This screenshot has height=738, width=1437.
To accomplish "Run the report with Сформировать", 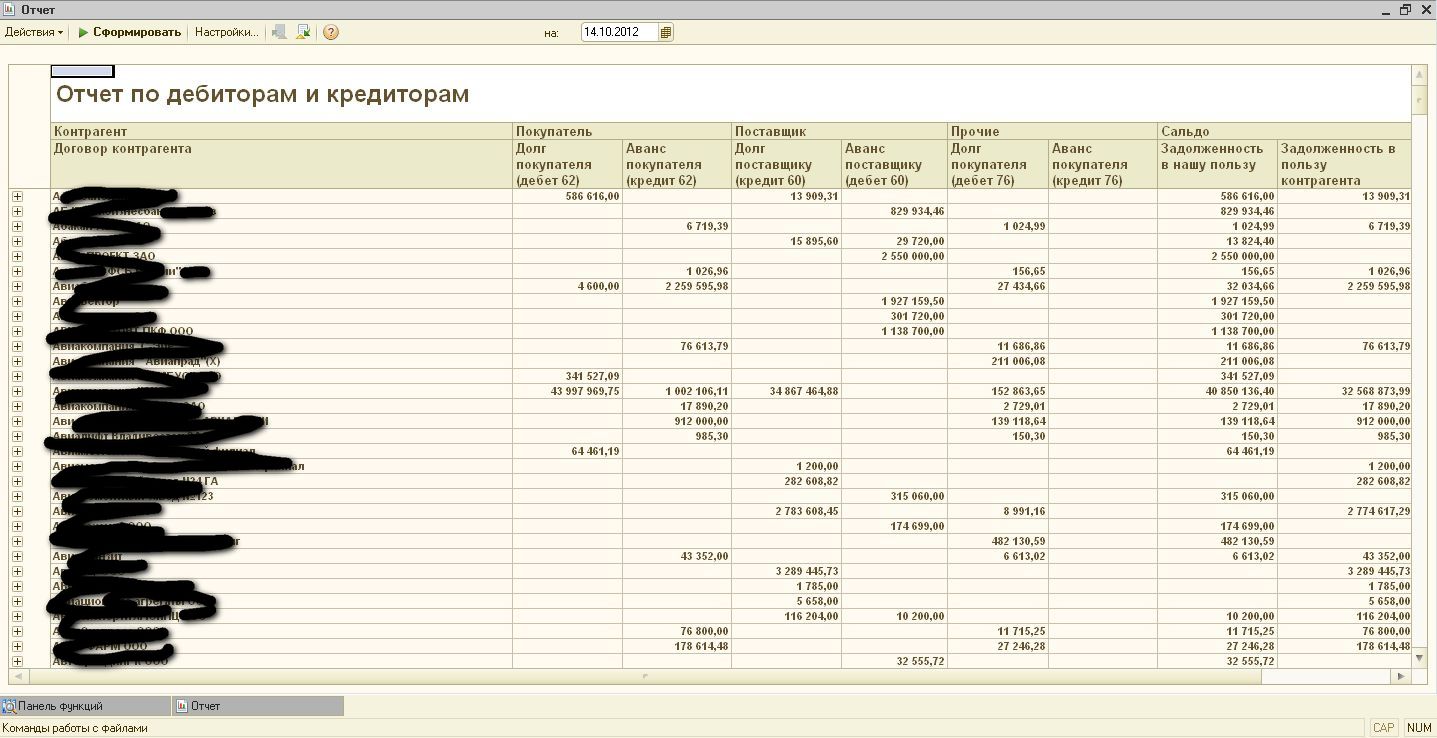I will [130, 32].
